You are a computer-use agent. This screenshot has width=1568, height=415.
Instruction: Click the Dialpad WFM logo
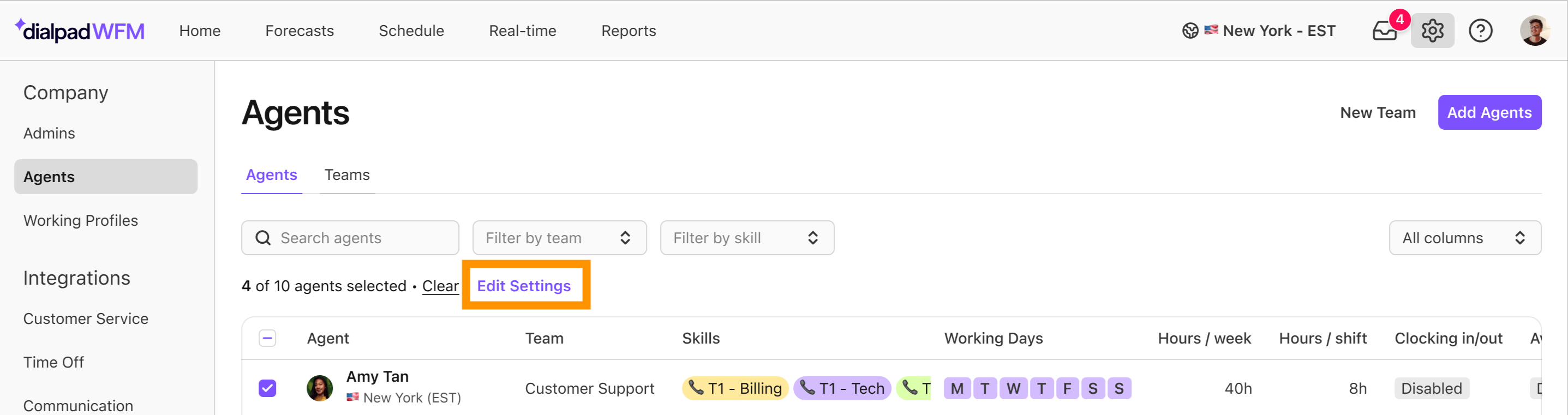(x=80, y=31)
